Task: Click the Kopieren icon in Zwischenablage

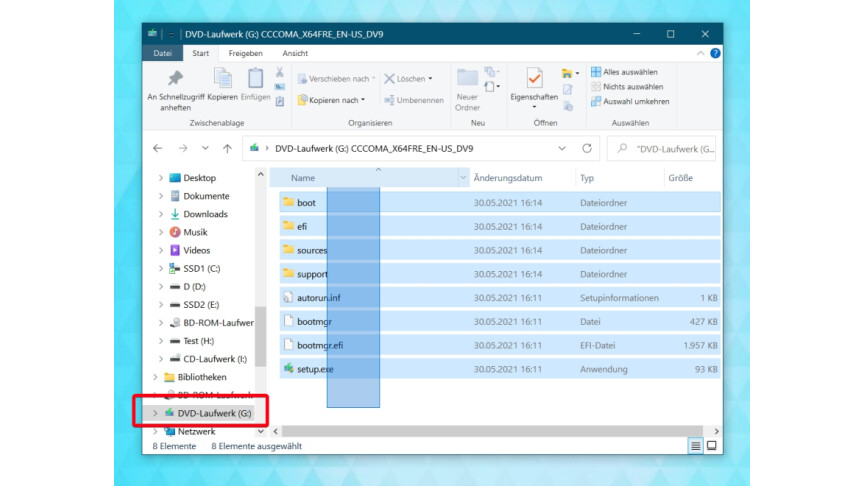Action: click(x=223, y=78)
